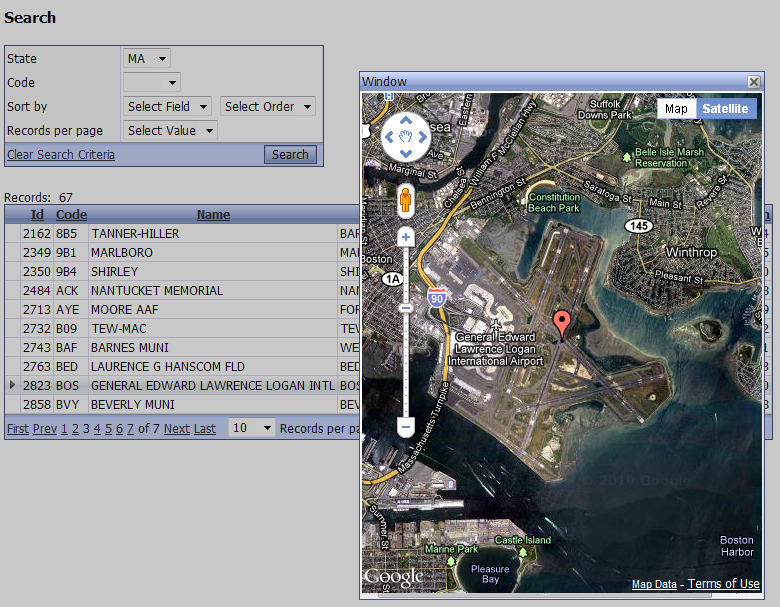Click the Interstate 90 shield on the map
This screenshot has height=607, width=780.
pyautogui.click(x=437, y=297)
